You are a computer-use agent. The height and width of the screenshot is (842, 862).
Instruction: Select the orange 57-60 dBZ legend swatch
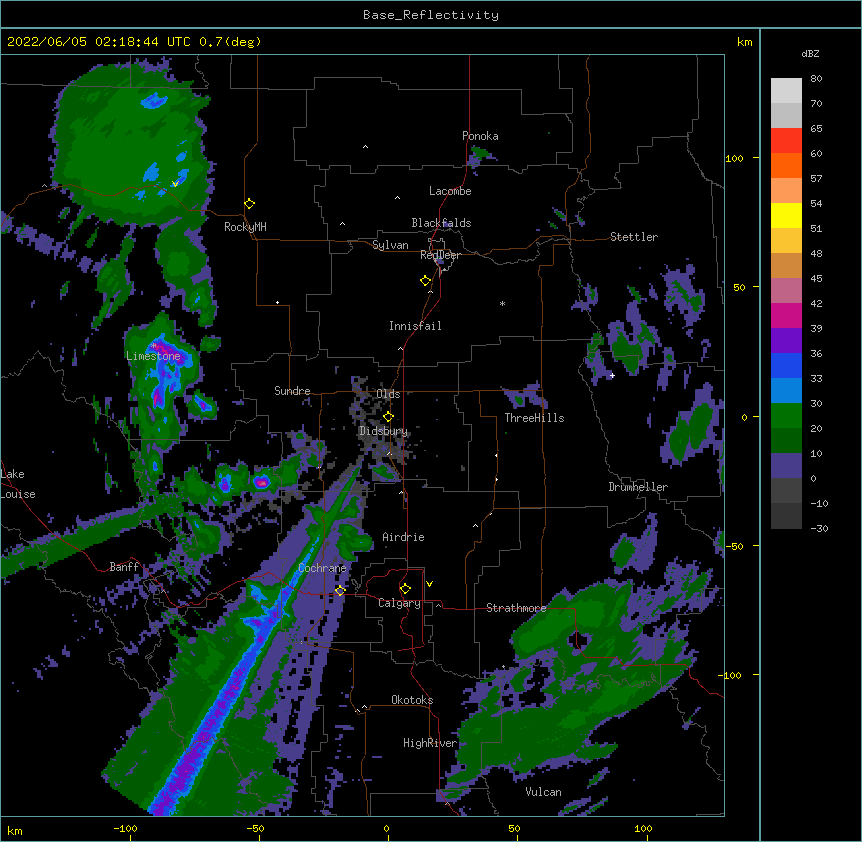[x=786, y=166]
